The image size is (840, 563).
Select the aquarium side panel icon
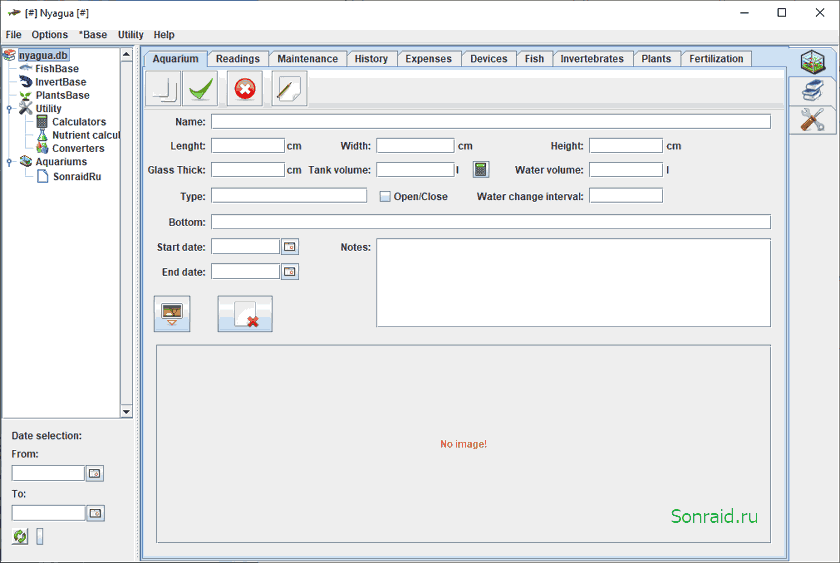click(813, 62)
